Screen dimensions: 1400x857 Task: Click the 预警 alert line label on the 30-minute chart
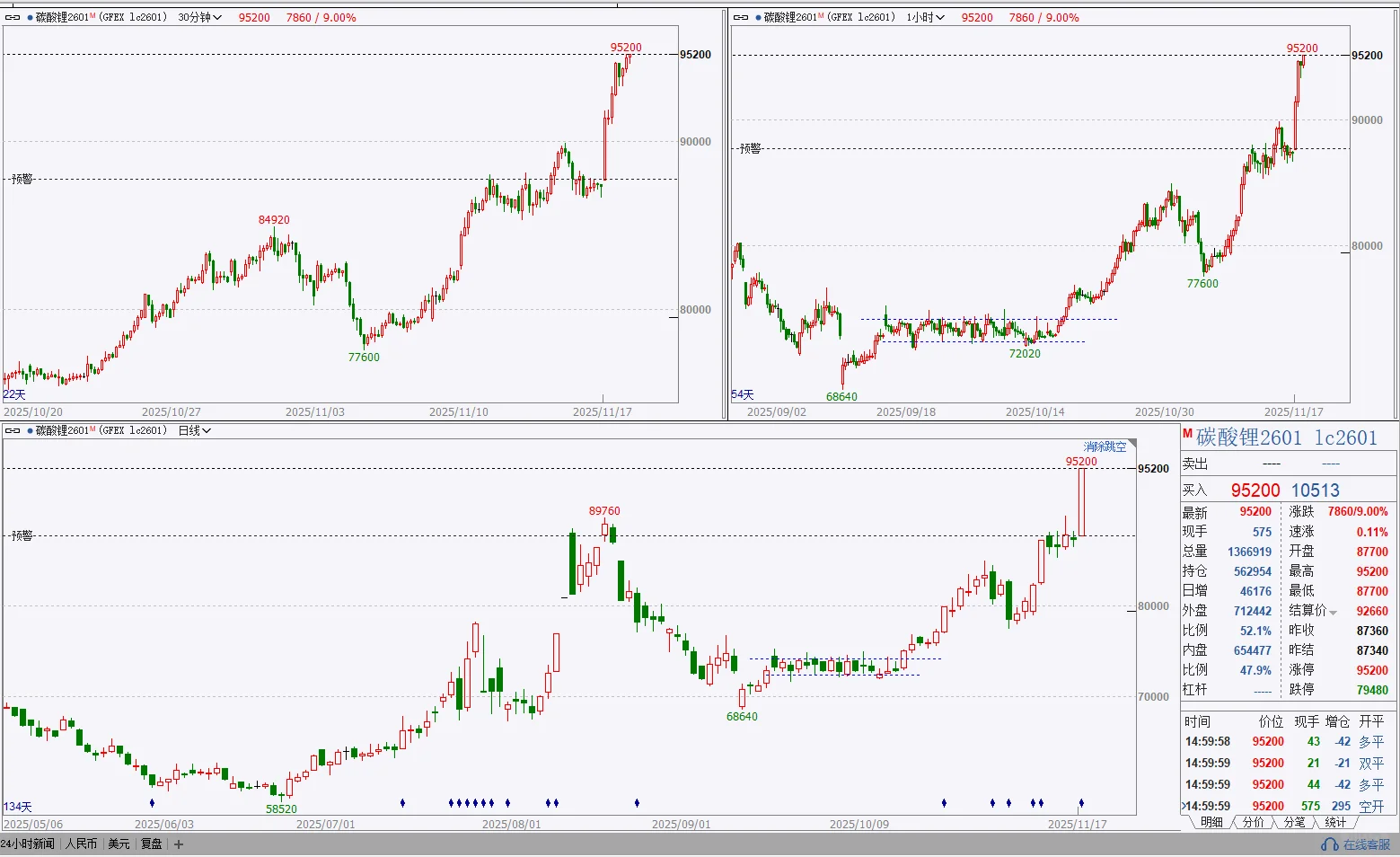point(22,180)
